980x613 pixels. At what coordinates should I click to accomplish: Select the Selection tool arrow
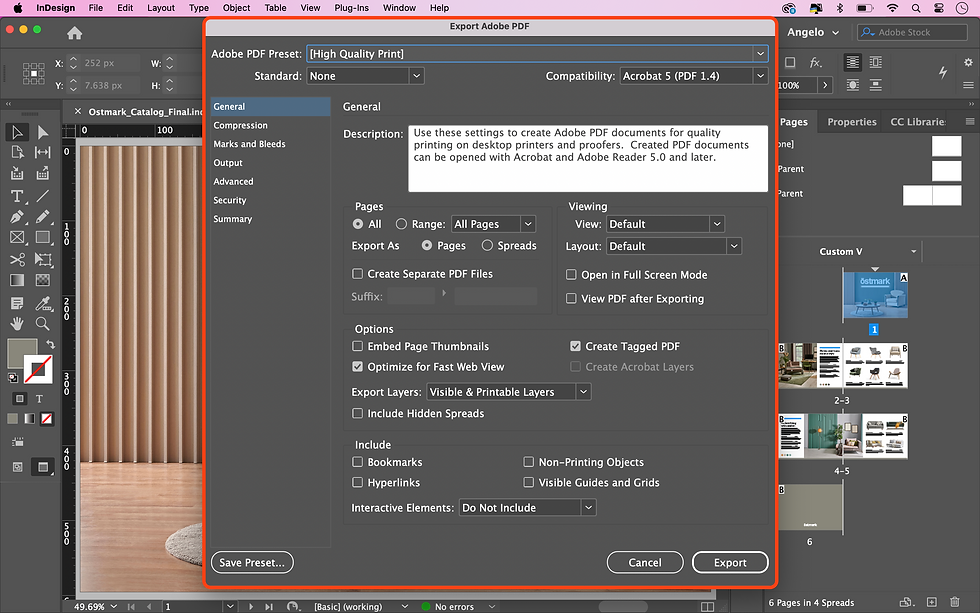17,132
